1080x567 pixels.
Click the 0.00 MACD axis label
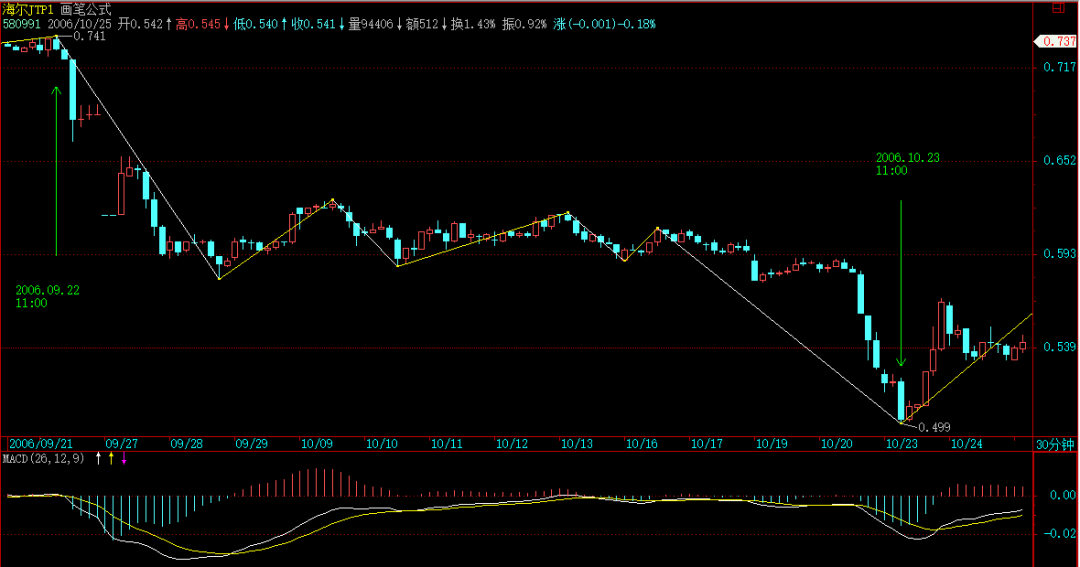point(1063,495)
